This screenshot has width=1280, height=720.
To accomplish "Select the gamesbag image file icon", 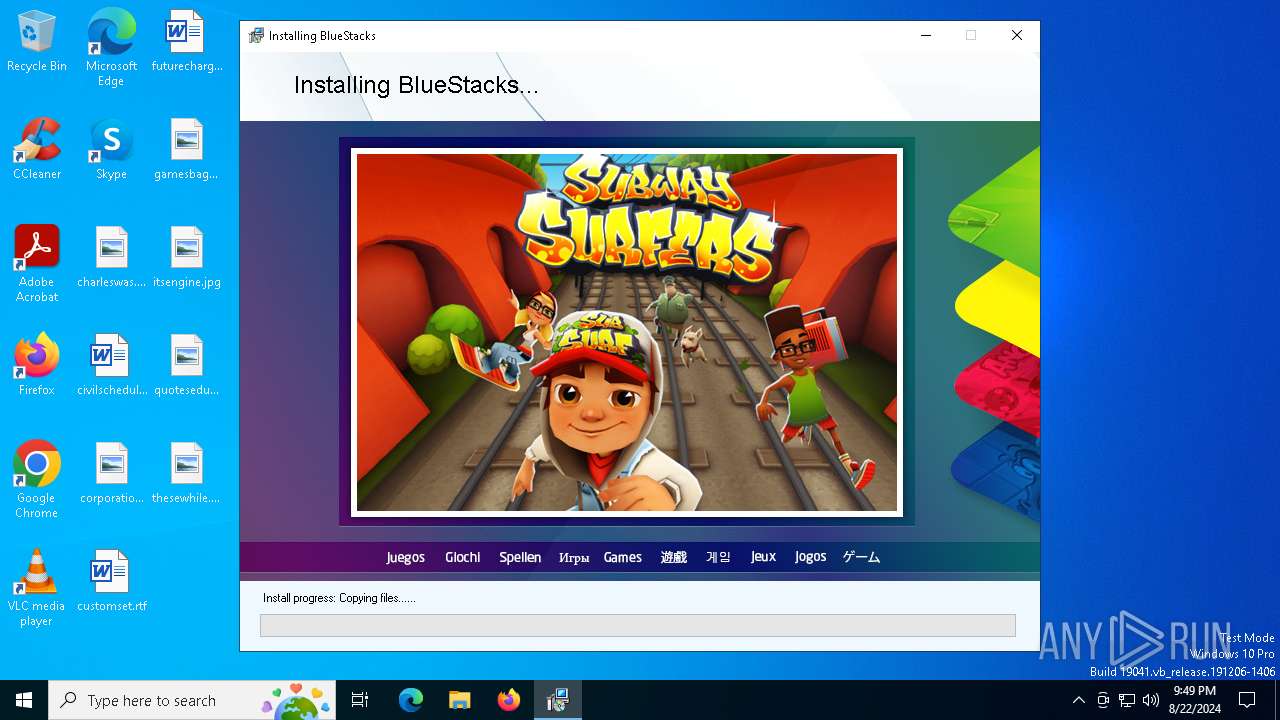I will click(186, 149).
